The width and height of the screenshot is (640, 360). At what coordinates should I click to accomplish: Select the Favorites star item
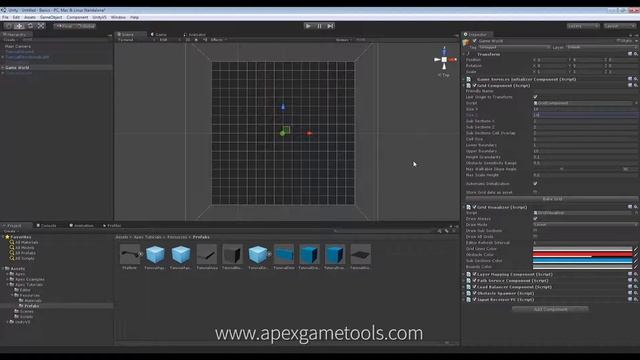18,237
